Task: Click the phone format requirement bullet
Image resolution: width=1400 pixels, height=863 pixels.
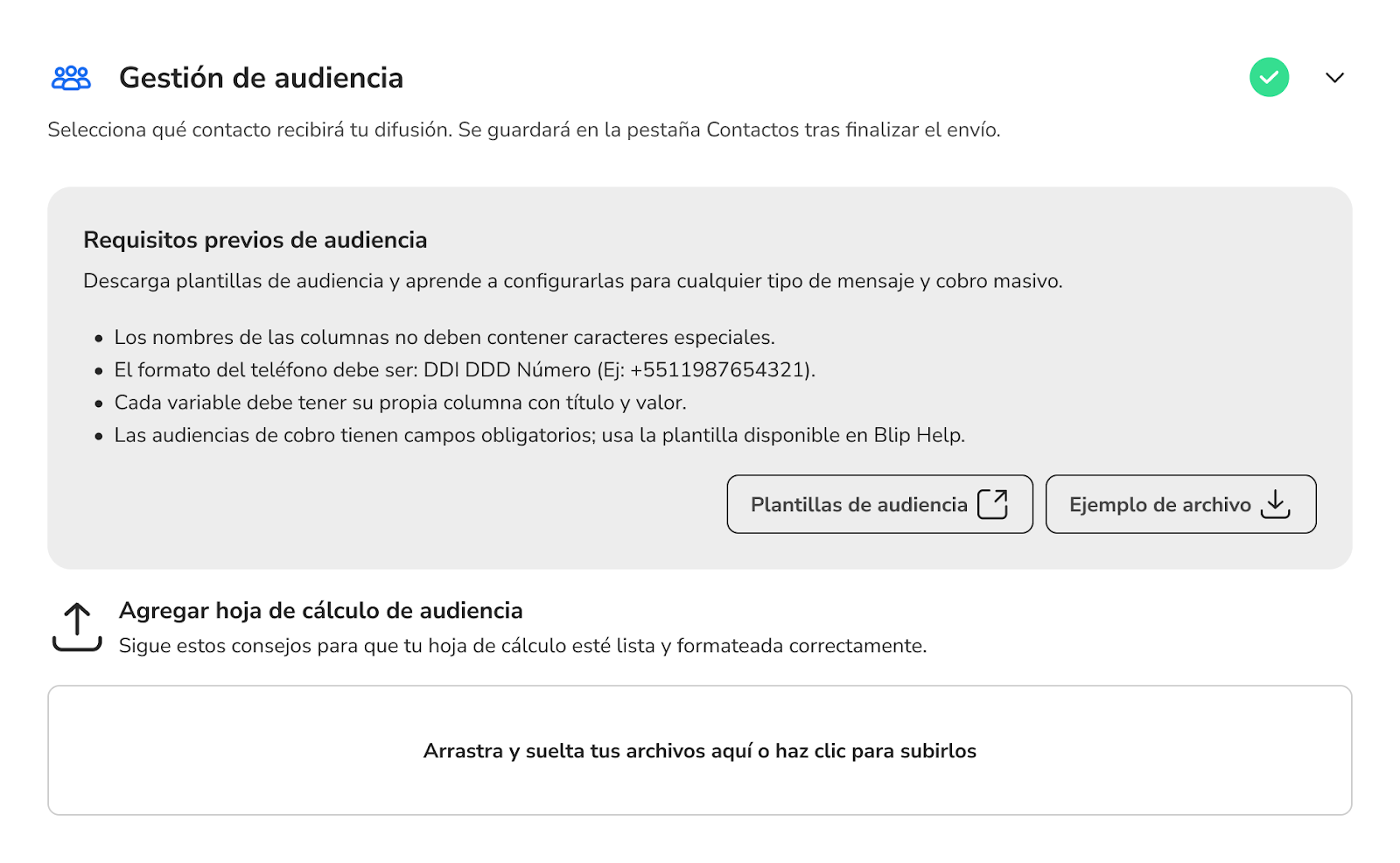Action: (x=464, y=370)
